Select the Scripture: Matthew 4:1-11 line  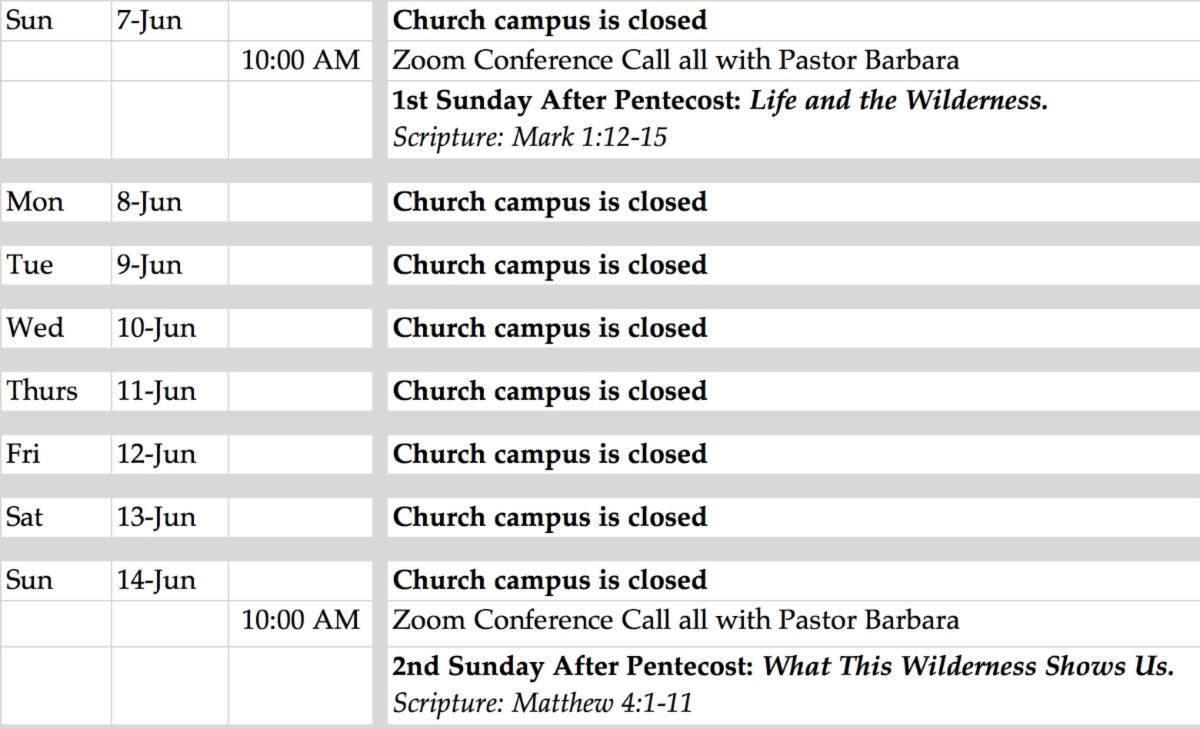[542, 703]
